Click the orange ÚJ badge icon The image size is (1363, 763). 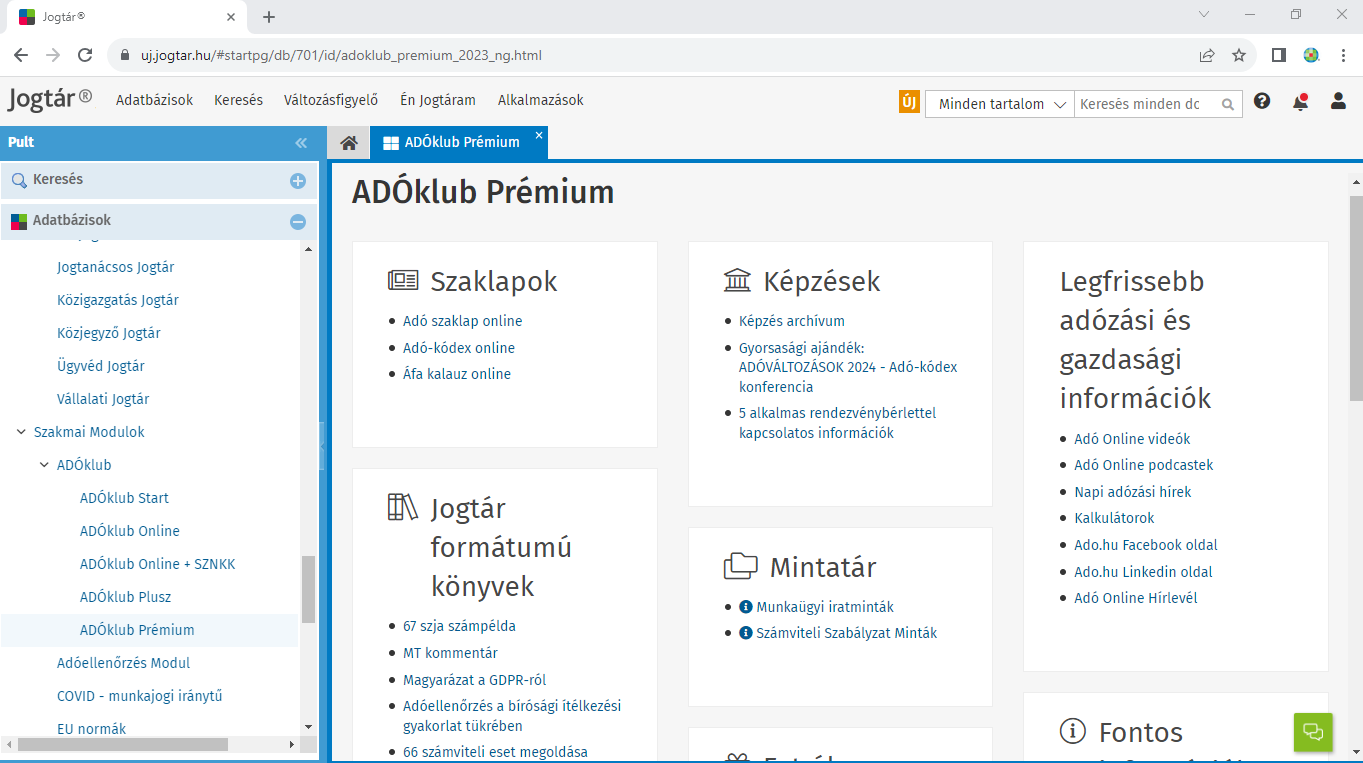(x=909, y=103)
